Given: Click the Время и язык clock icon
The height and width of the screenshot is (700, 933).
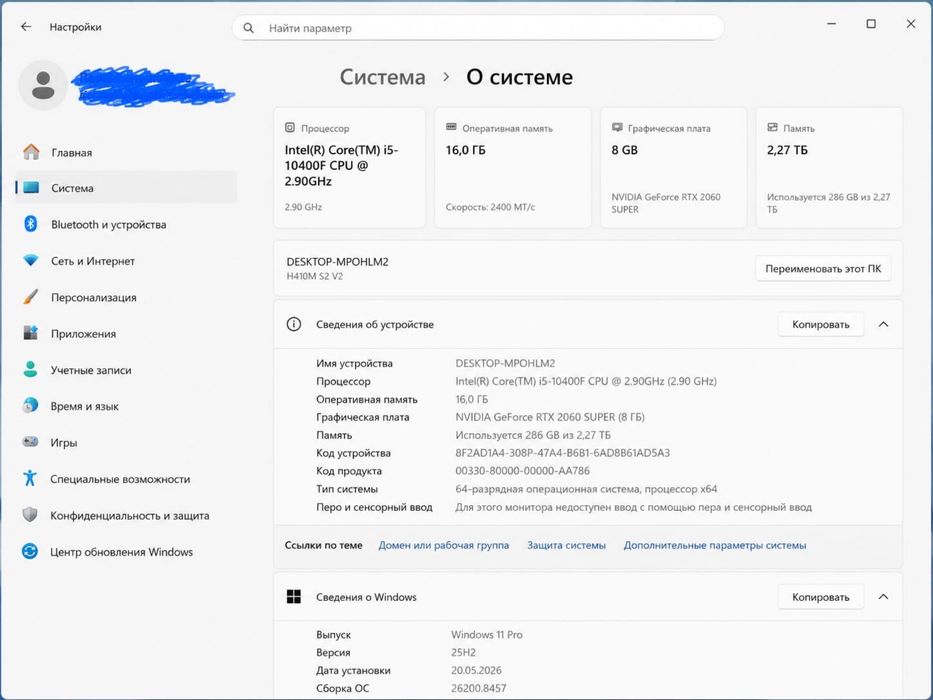Looking at the screenshot, I should pyautogui.click(x=30, y=406).
